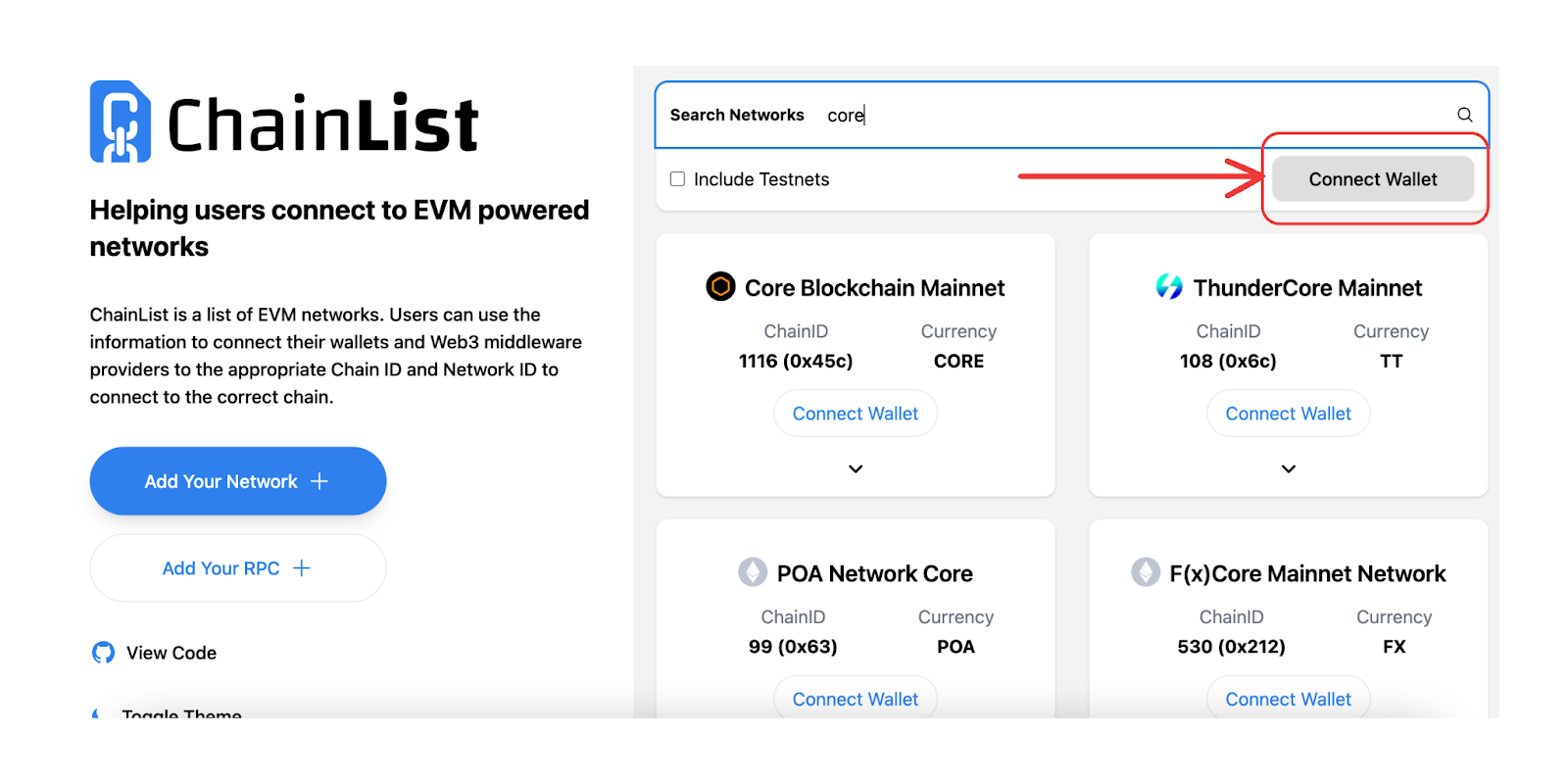Click the gray Connect Wallet button
Screen dimensions: 1568x784
point(1372,179)
